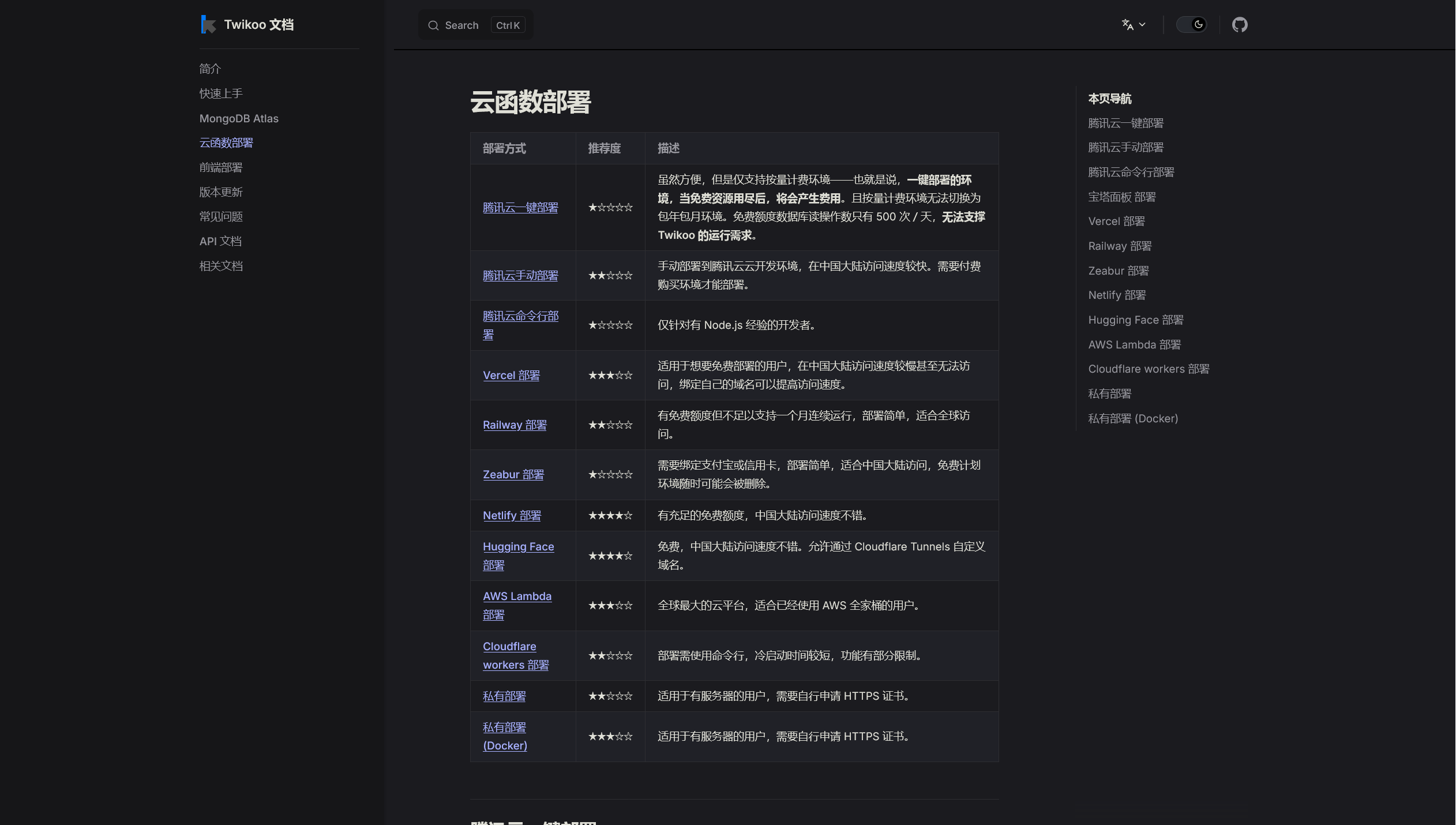Open API 文档 in the sidebar
This screenshot has width=1456, height=825.
click(x=220, y=241)
